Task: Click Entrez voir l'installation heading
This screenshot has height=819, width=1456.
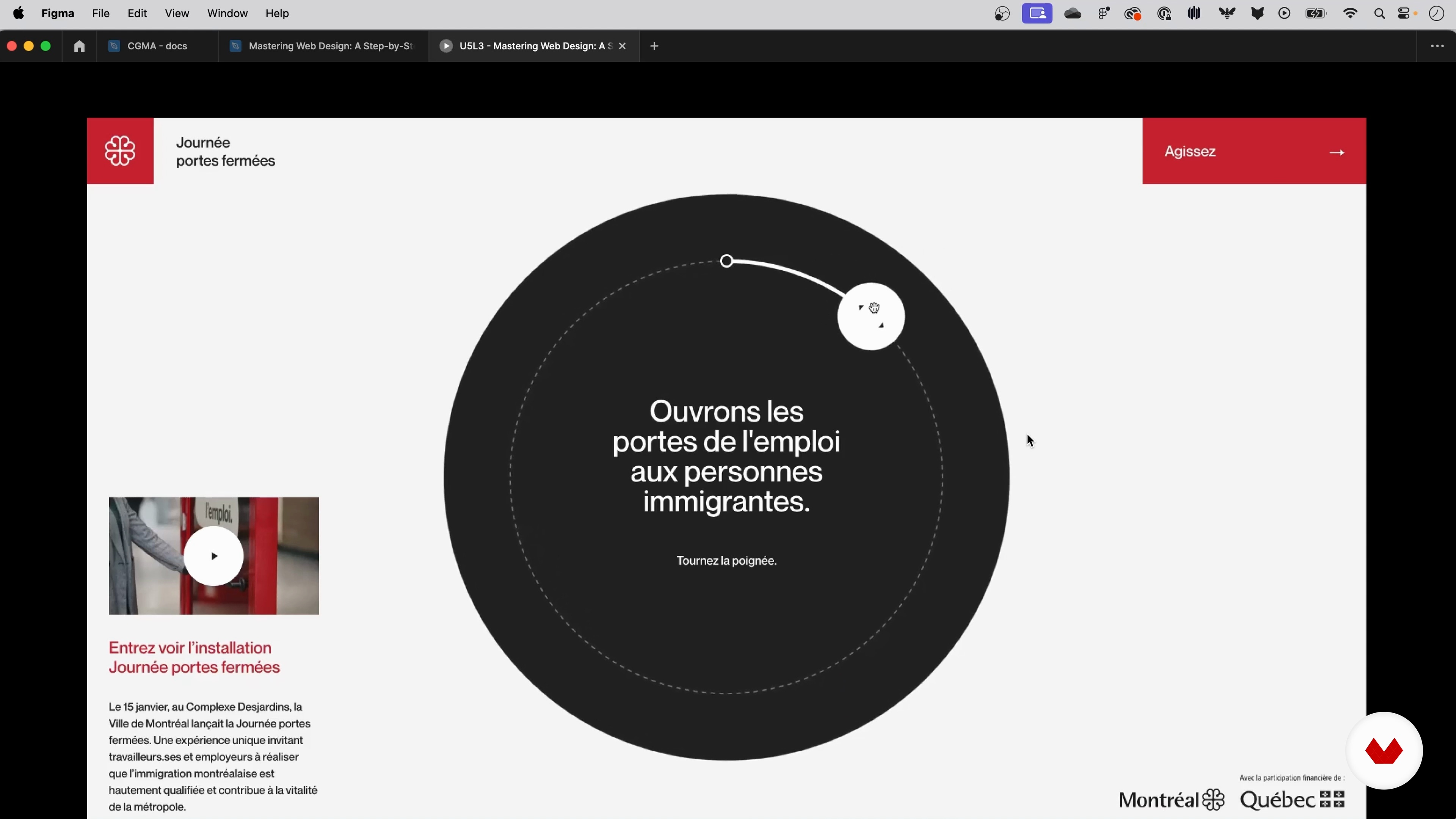Action: pos(194,657)
